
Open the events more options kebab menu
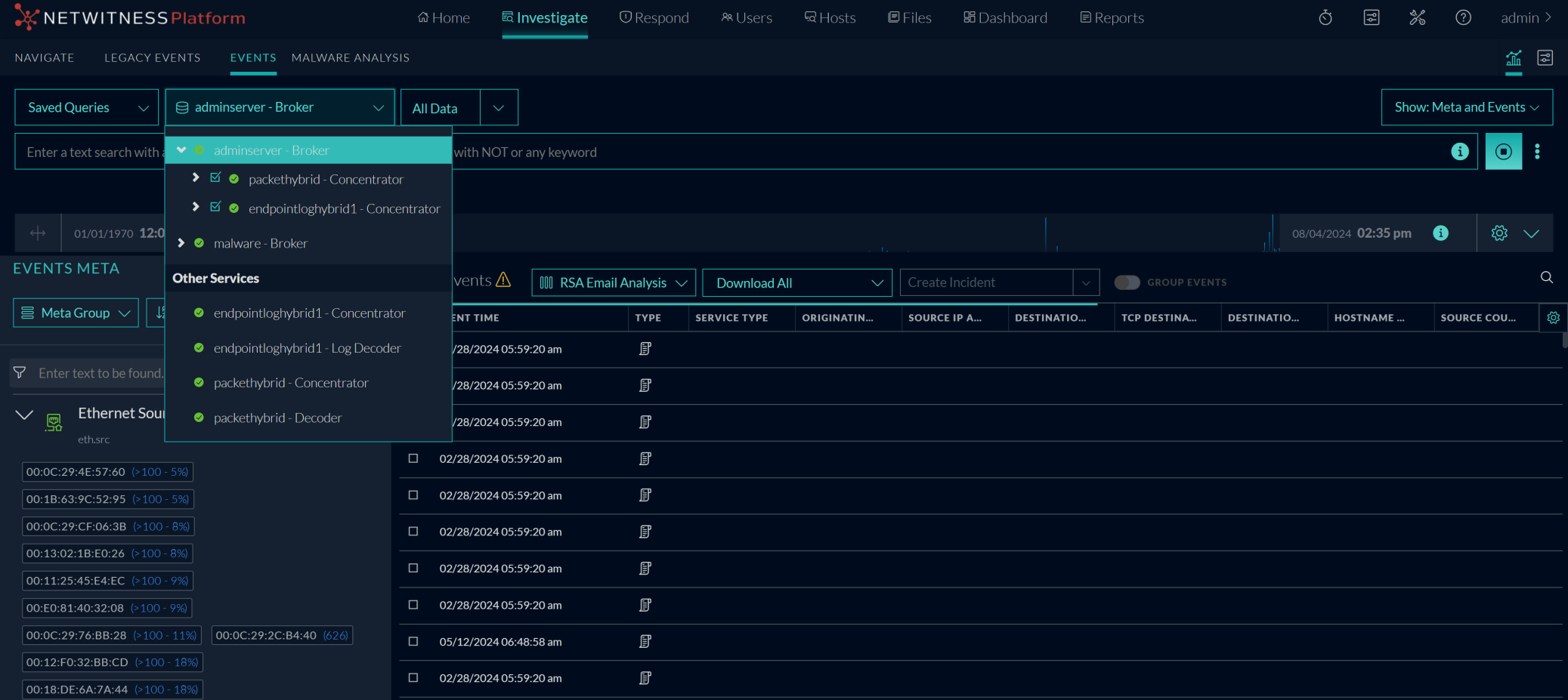(1538, 151)
